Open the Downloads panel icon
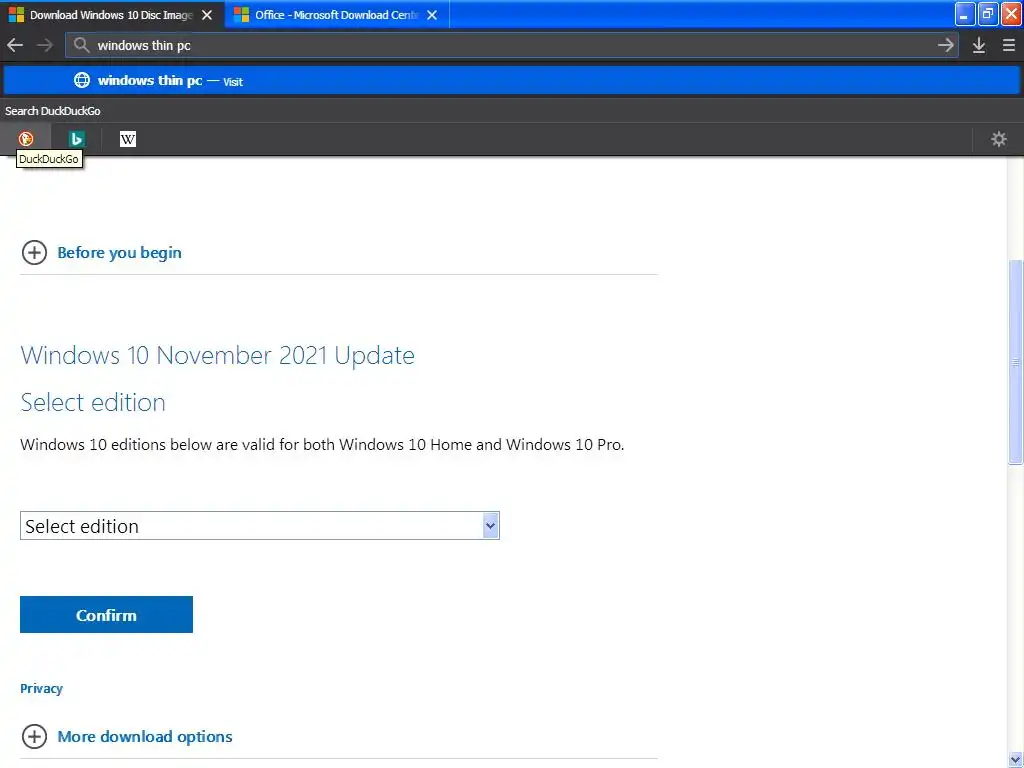Viewport: 1024px width, 768px height. (978, 45)
